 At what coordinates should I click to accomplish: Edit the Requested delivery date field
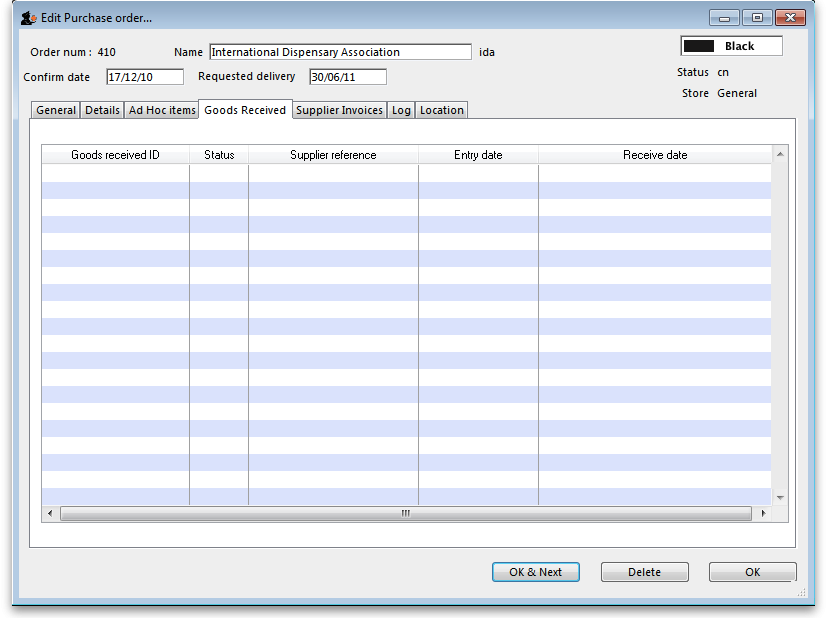[x=347, y=77]
